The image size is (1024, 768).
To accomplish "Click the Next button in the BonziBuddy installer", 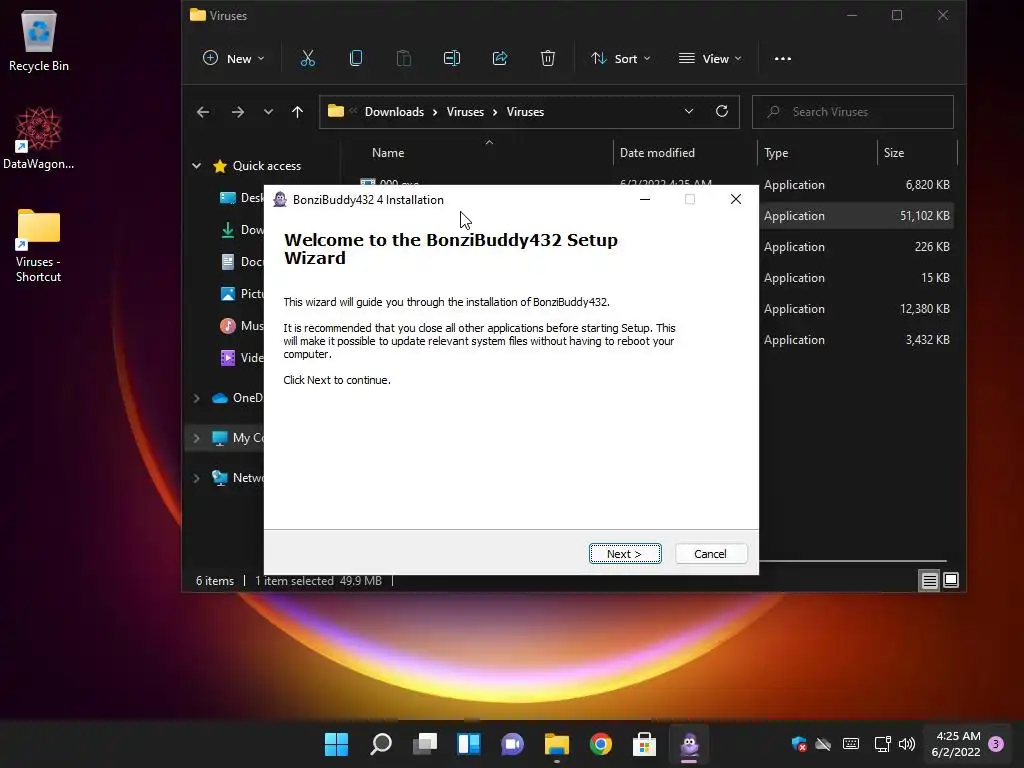I will pyautogui.click(x=625, y=554).
